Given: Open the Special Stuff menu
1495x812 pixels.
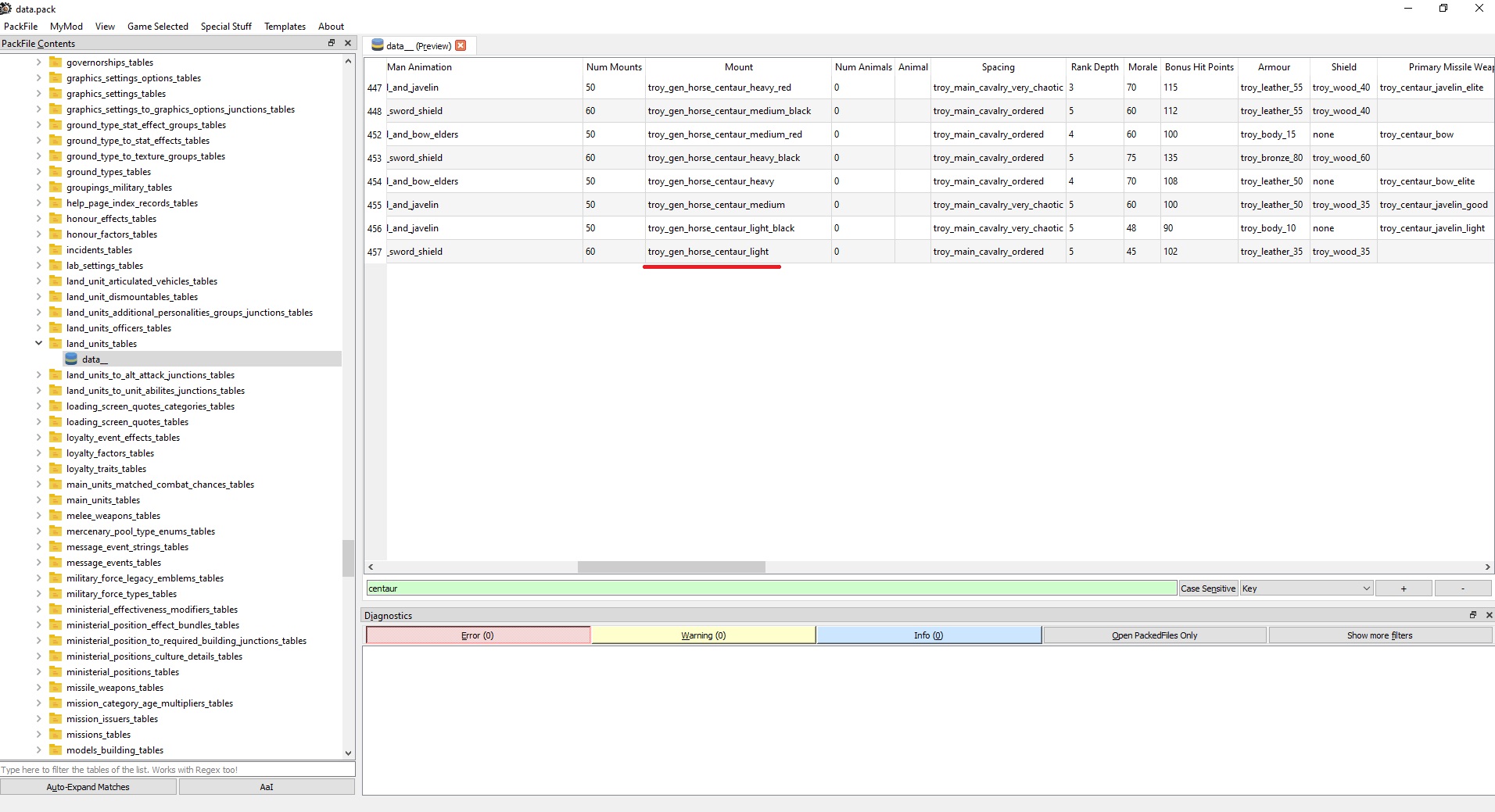Looking at the screenshot, I should click(x=226, y=26).
